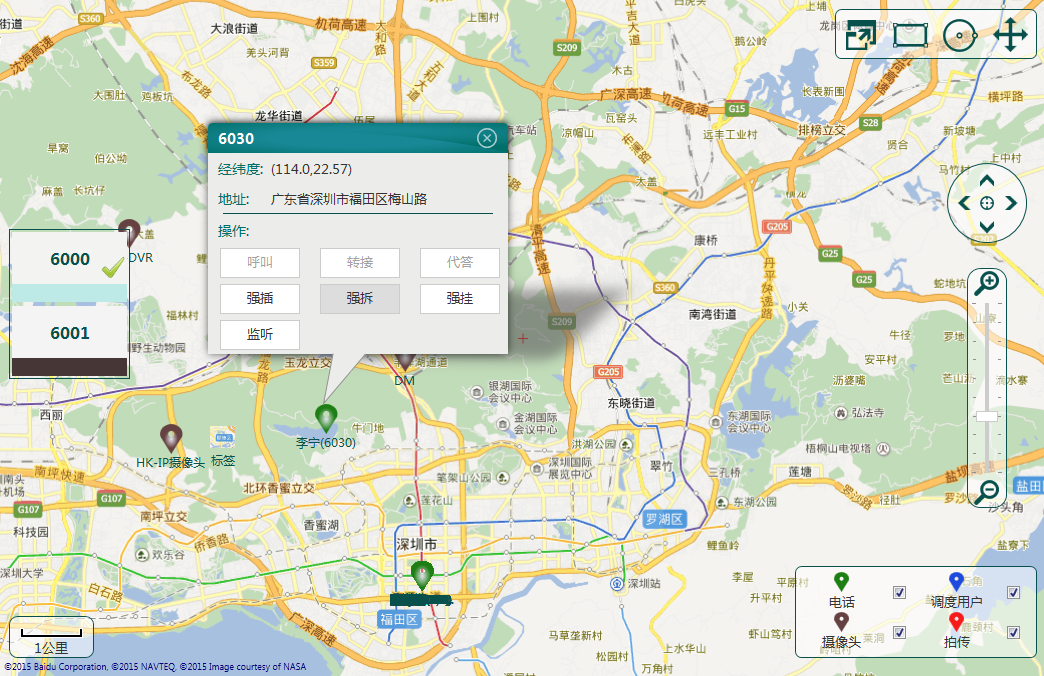Click the HK-IP摄像头 camera marker
This screenshot has width=1044, height=676.
point(172,438)
